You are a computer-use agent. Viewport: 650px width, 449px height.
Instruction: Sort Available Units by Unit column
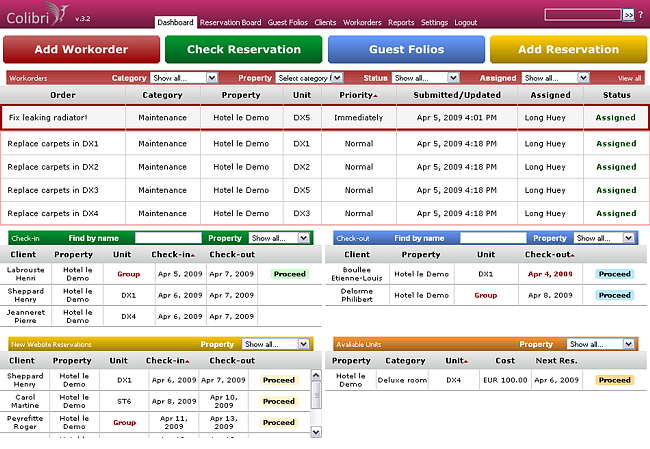click(x=456, y=361)
